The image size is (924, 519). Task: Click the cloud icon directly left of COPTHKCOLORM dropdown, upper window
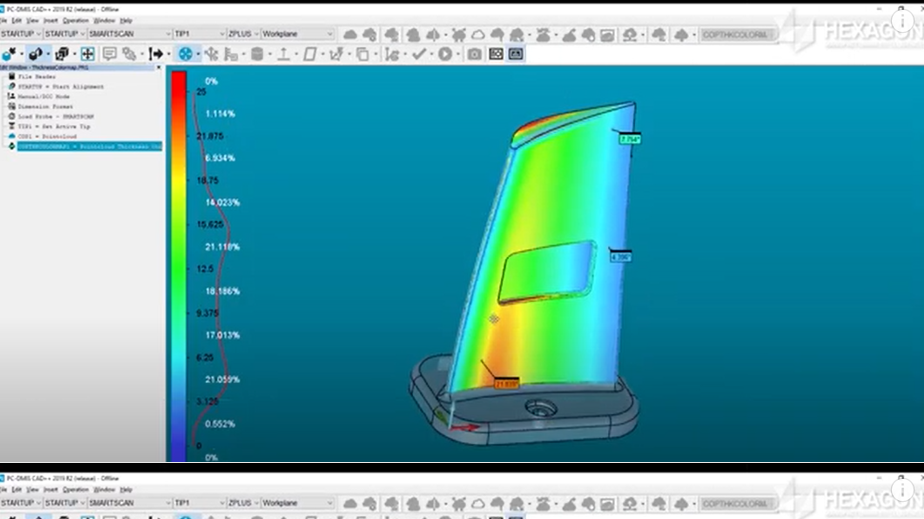[681, 35]
